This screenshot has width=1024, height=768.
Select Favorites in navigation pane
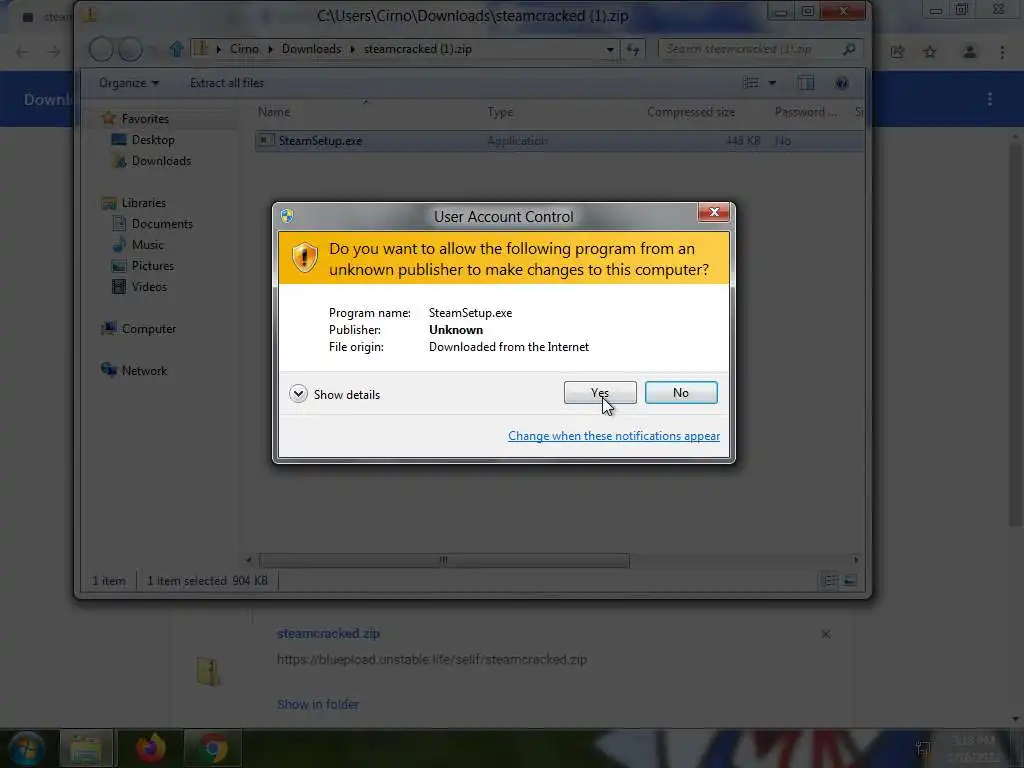[x=145, y=119]
